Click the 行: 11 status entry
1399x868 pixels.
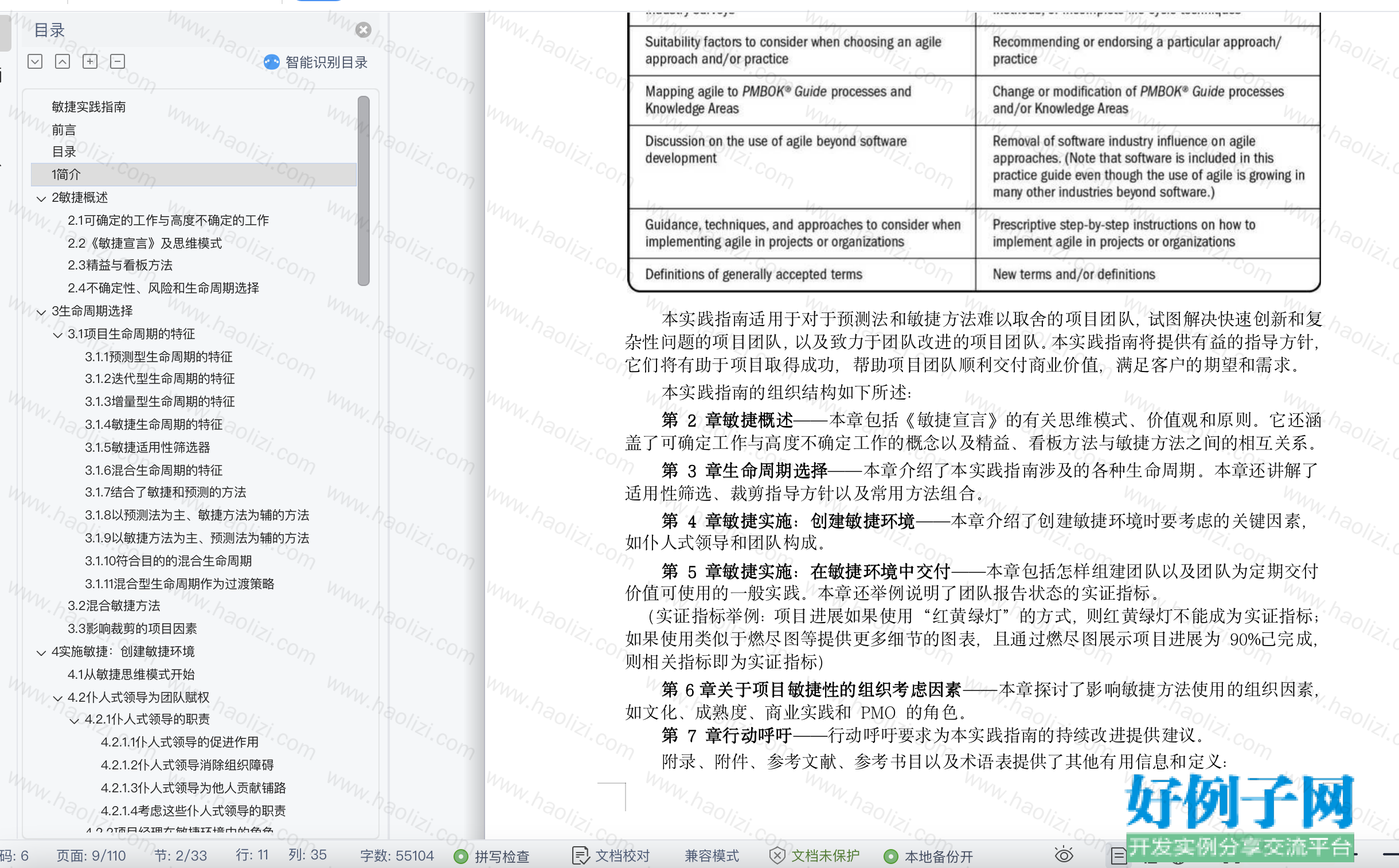coord(252,855)
